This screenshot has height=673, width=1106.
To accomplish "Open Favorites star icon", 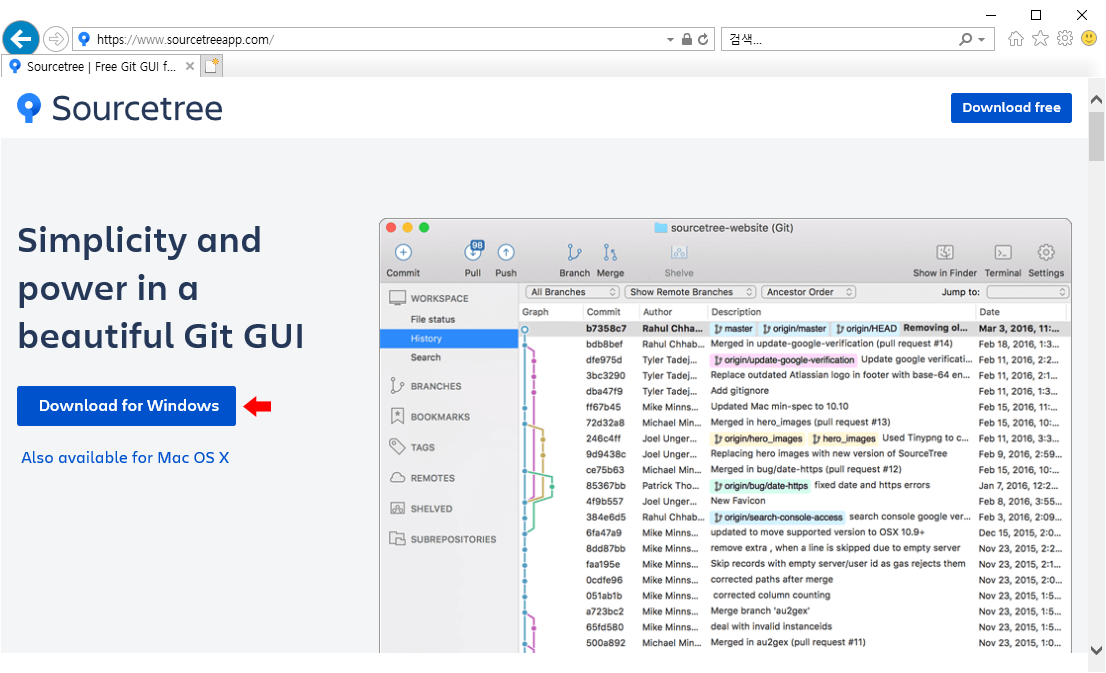I will [x=1040, y=39].
